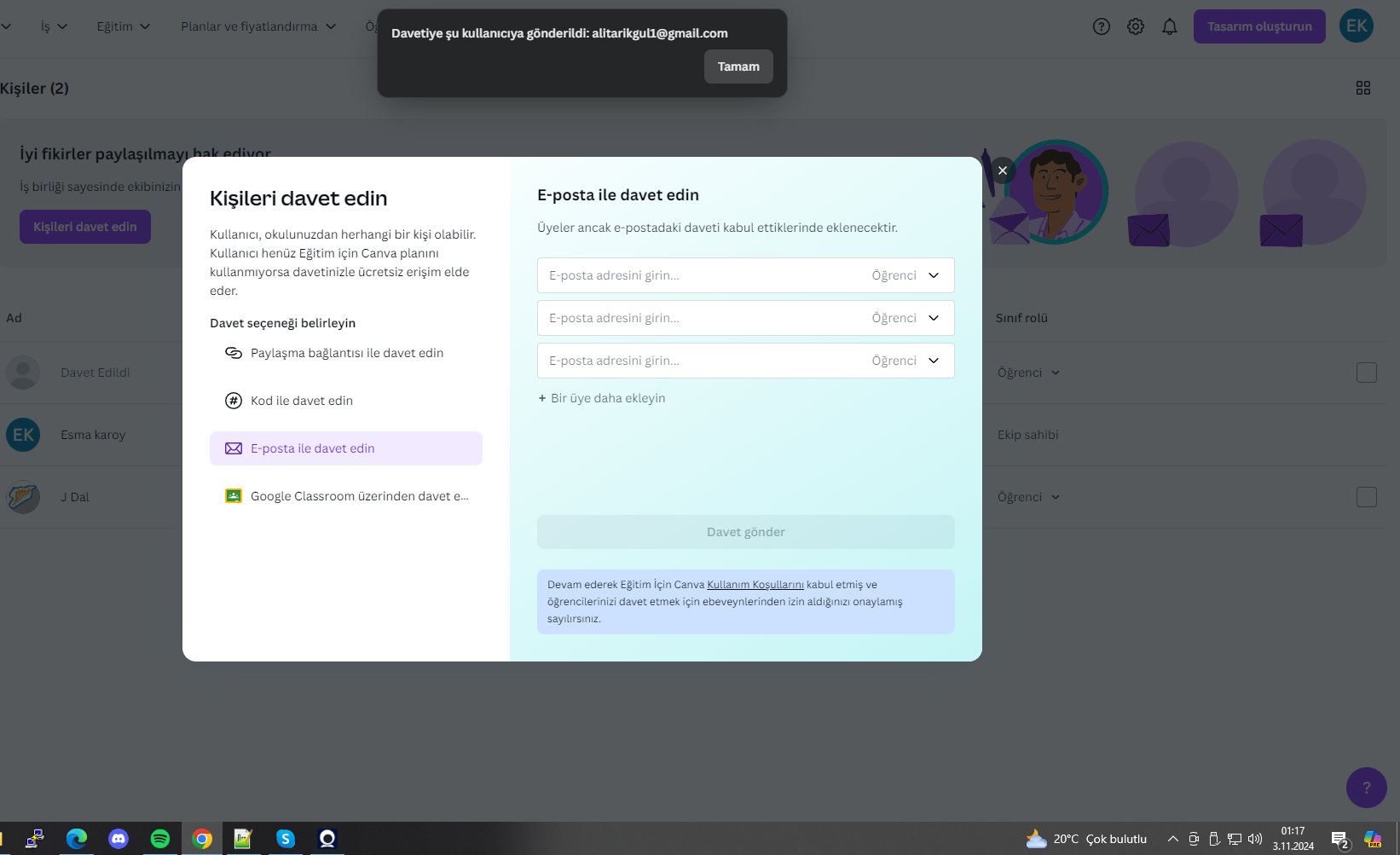The image size is (1400, 855).
Task: Open role dropdown in first email field
Action: [x=905, y=275]
